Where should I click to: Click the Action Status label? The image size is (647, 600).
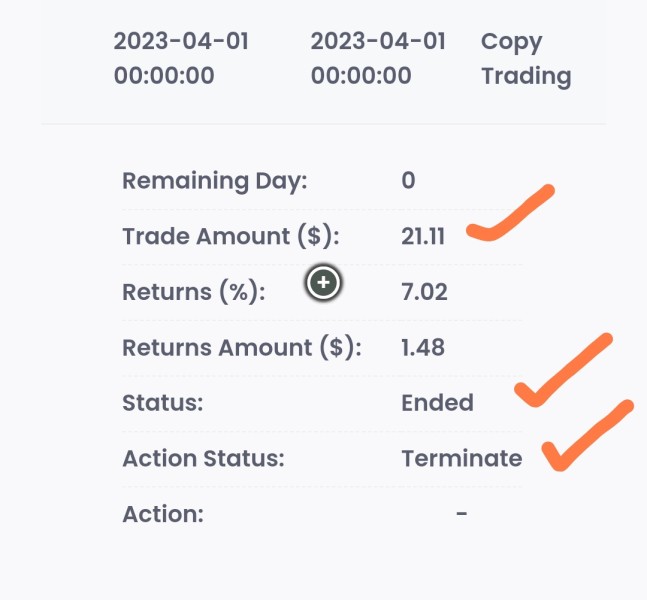click(203, 458)
